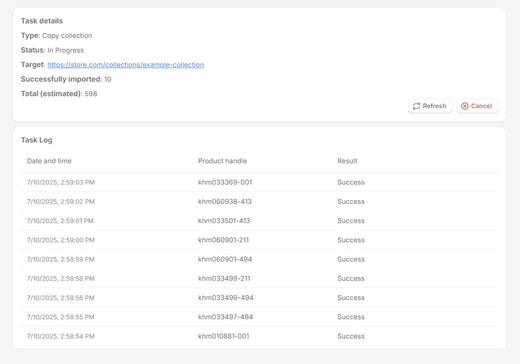Click the 2:59:03 PM log timestamp

point(61,182)
